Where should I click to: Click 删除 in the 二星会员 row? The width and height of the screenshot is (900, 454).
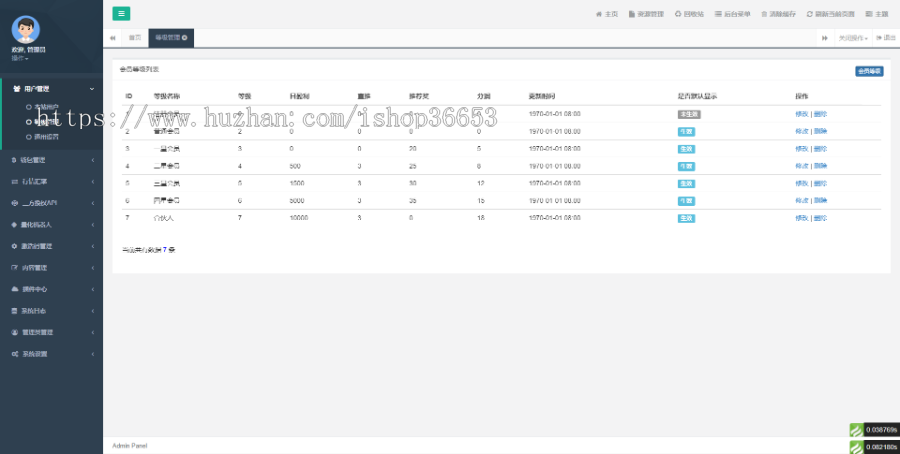820,166
